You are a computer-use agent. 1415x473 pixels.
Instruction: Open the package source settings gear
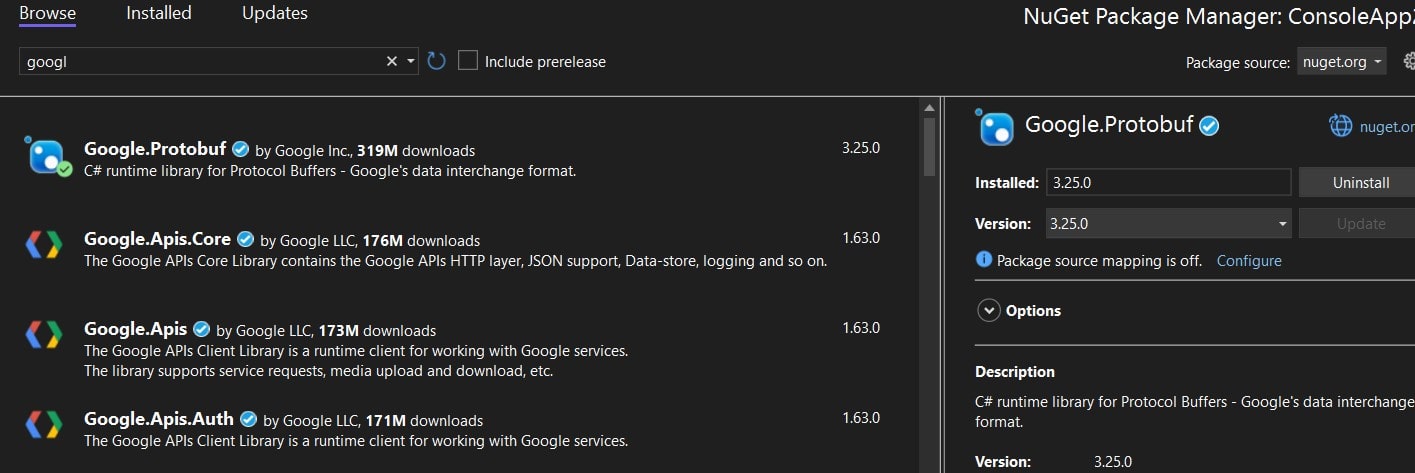(x=1409, y=61)
